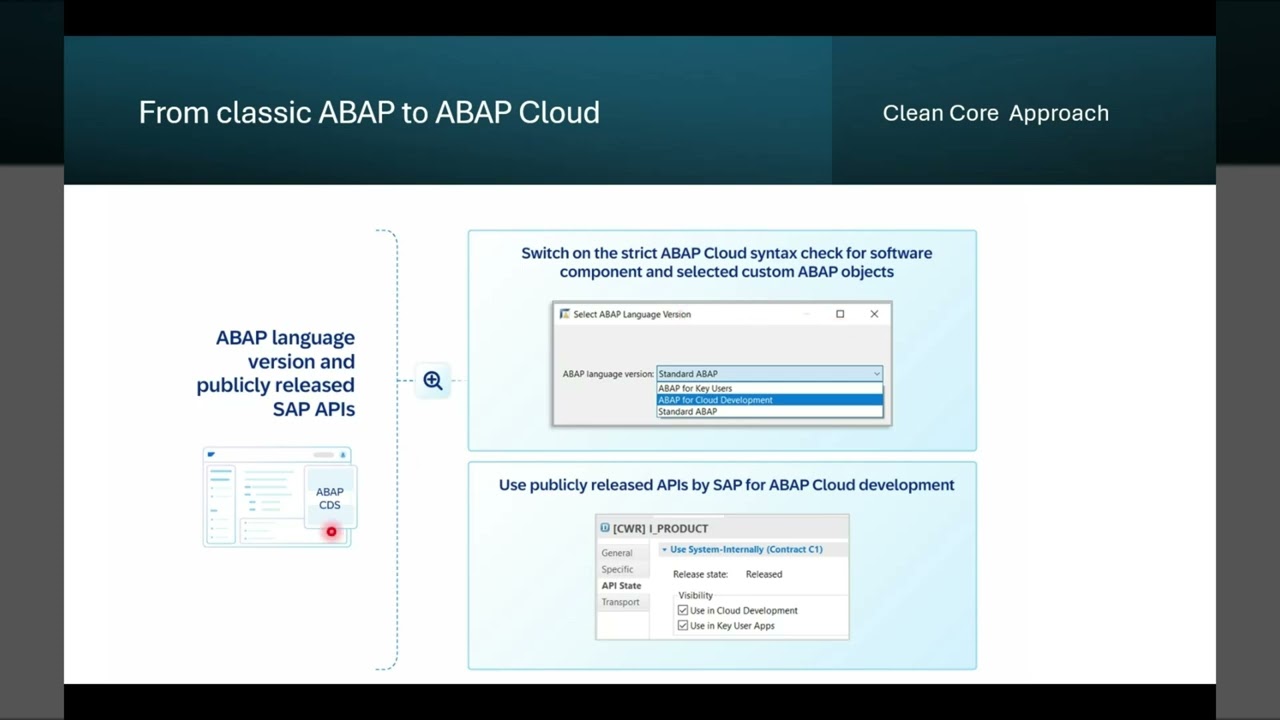This screenshot has width=1280, height=720.
Task: Choose ABAP for Cloud Development option
Action: coord(769,400)
